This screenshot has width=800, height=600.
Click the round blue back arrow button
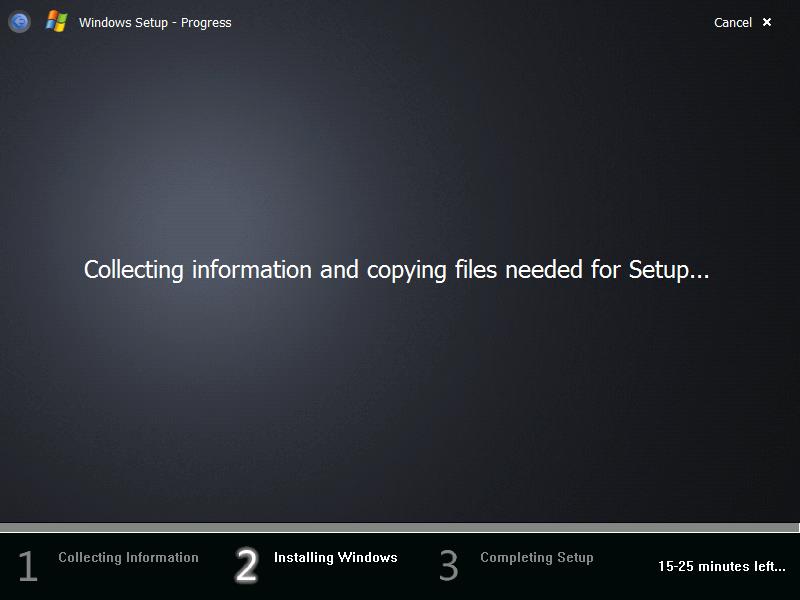[x=19, y=22]
